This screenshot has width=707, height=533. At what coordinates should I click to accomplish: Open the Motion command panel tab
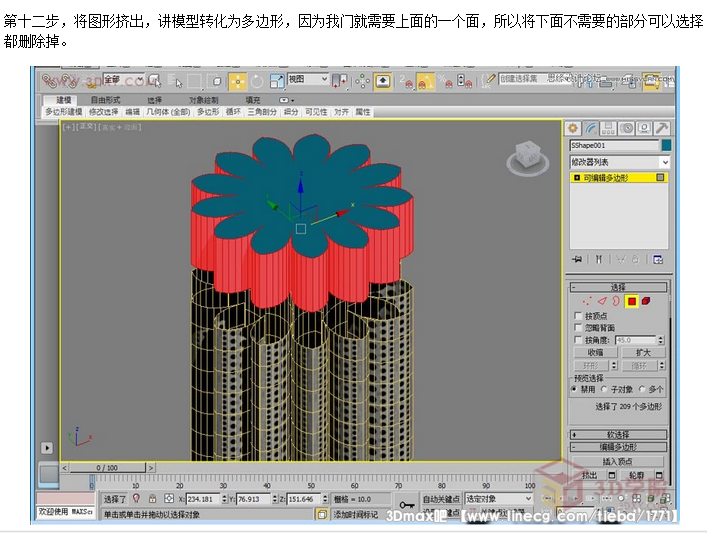(626, 129)
